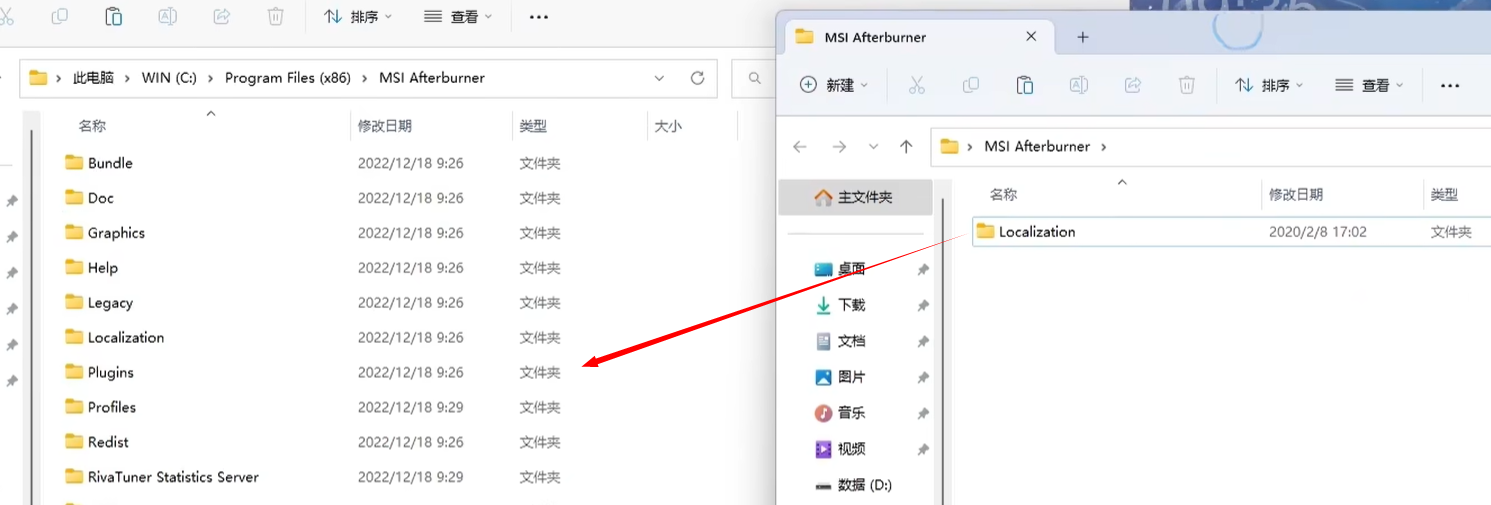Open more options ellipsis in right window
1491x505 pixels.
click(1450, 86)
